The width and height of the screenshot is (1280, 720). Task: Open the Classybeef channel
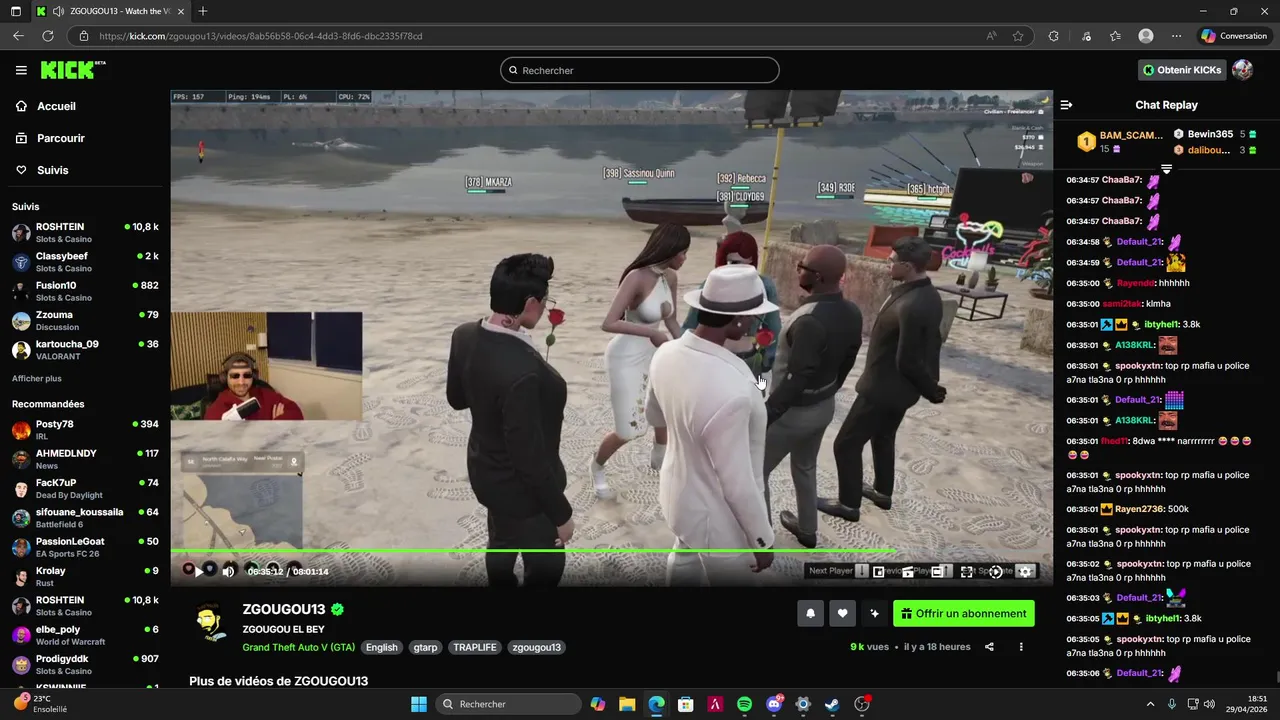[x=85, y=262]
